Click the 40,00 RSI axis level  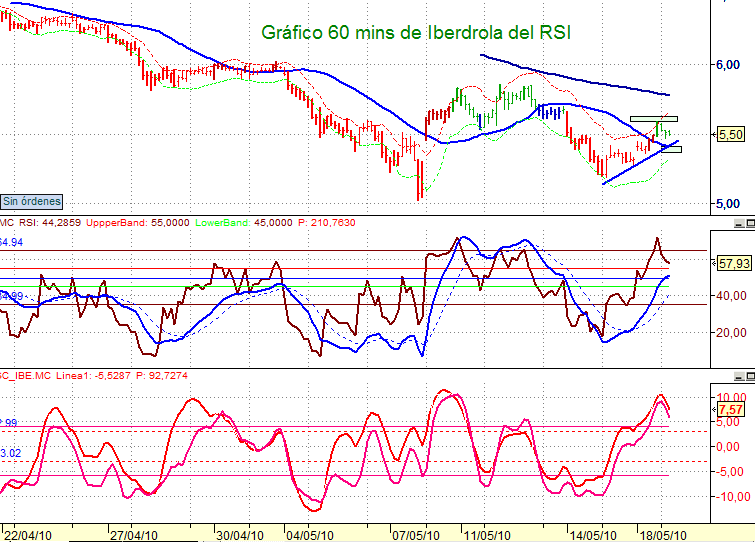pos(731,296)
